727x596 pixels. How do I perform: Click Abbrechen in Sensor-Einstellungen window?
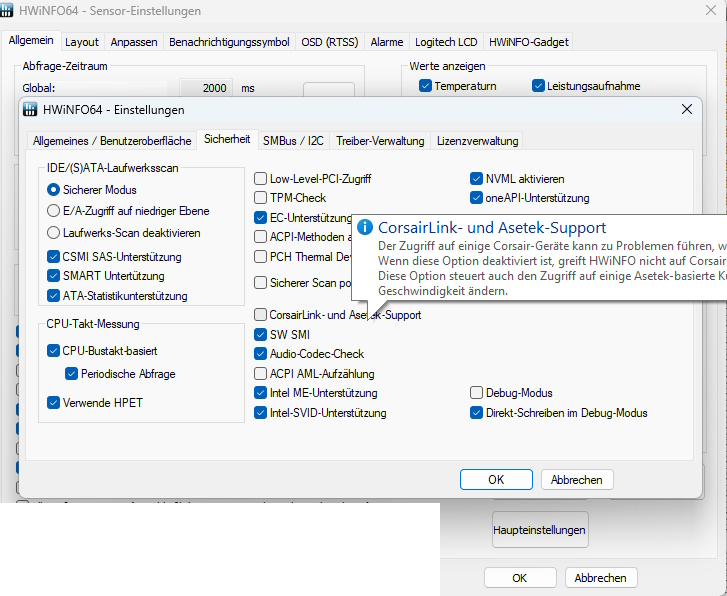click(600, 578)
